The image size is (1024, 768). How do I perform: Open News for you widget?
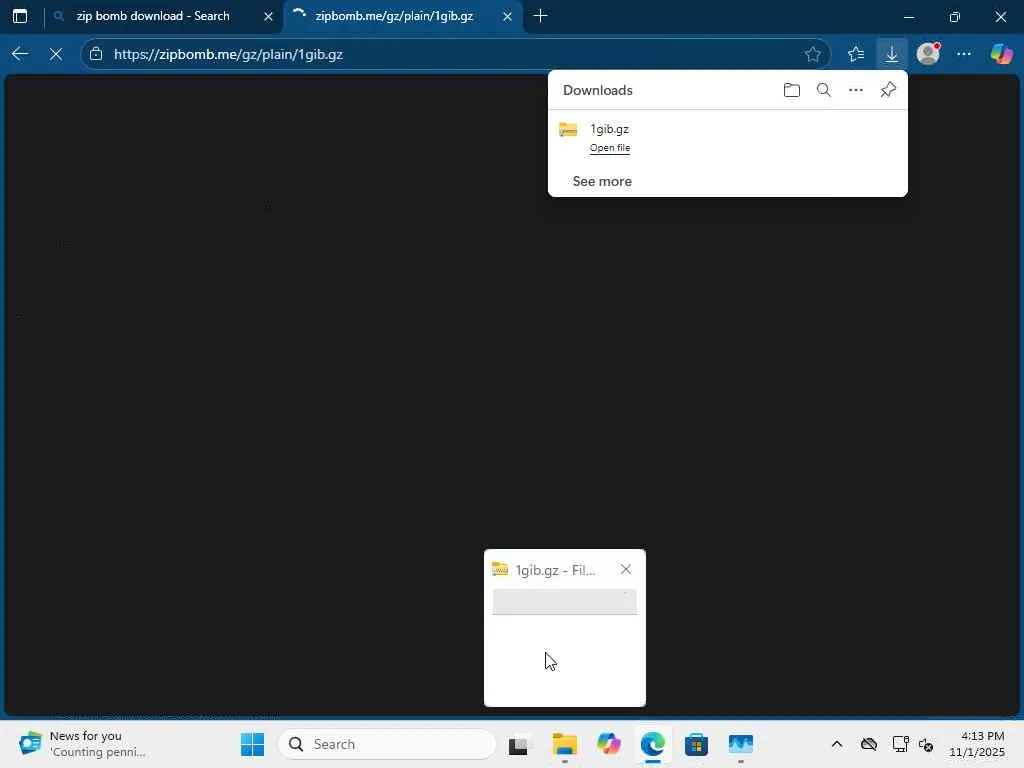point(84,744)
